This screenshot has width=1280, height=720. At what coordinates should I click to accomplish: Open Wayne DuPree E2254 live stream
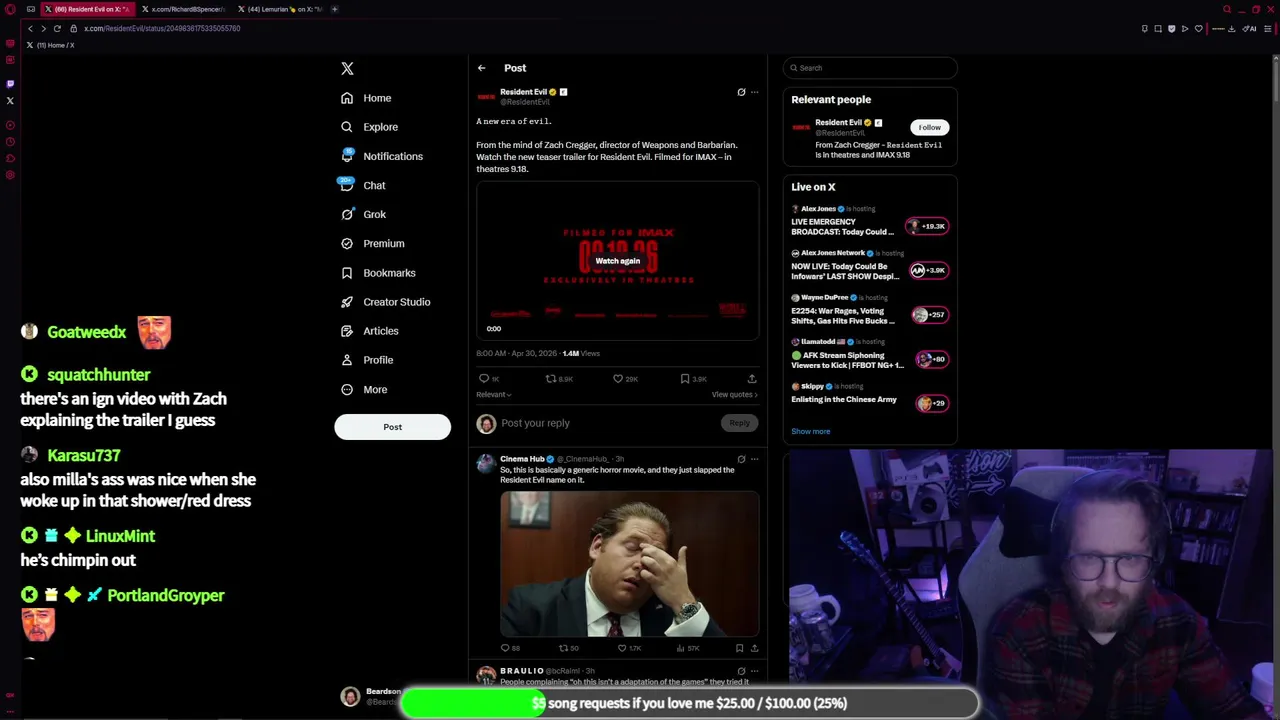tap(870, 310)
